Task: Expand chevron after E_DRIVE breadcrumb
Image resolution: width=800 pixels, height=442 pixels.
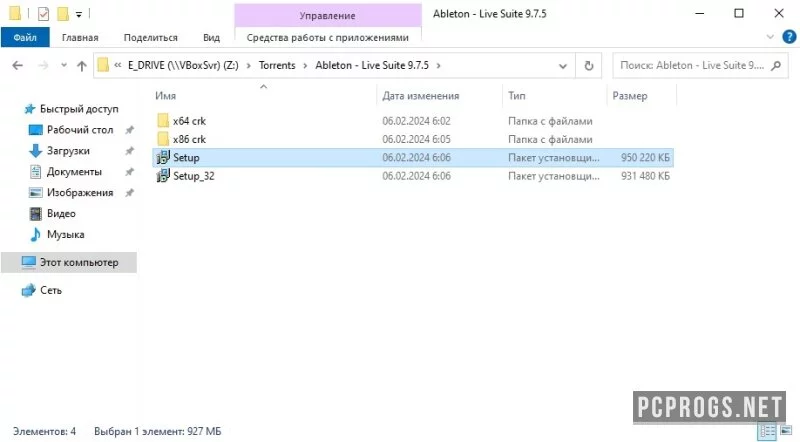Action: 248,65
